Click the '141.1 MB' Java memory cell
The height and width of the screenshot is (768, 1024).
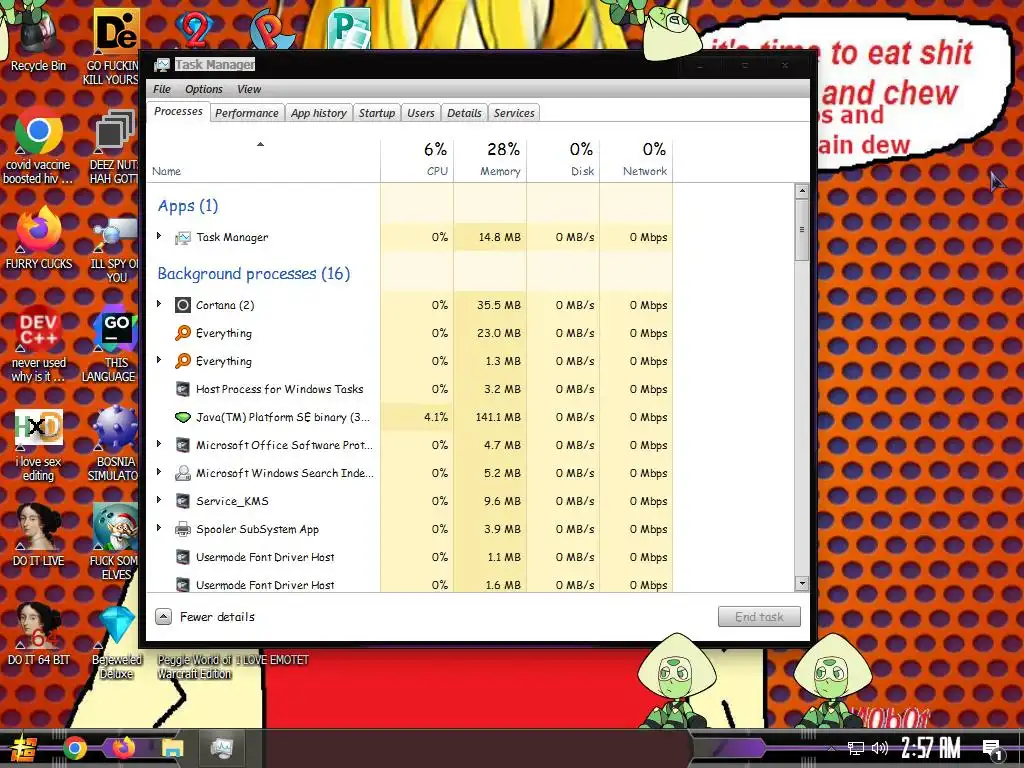[x=490, y=417]
